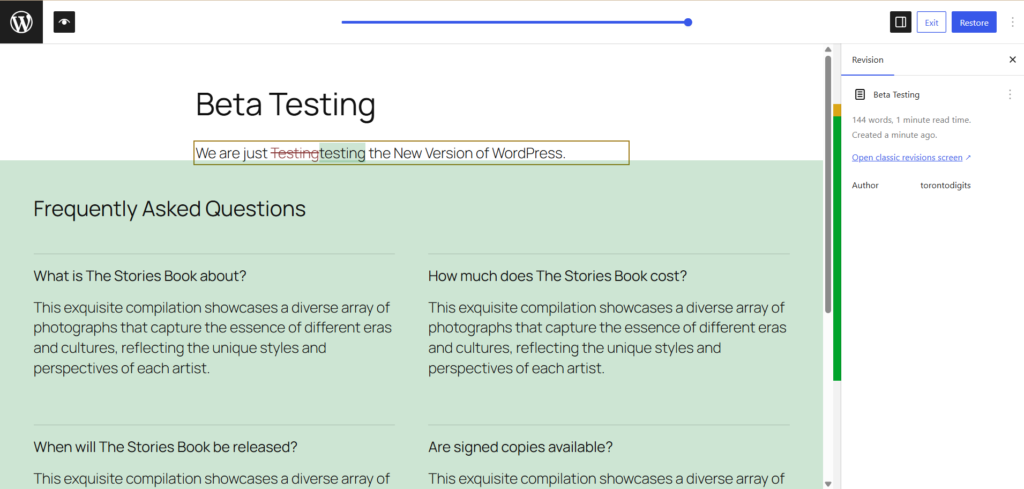This screenshot has width=1024, height=489.
Task: Toggle the eye icon to show changes
Action: (64, 22)
